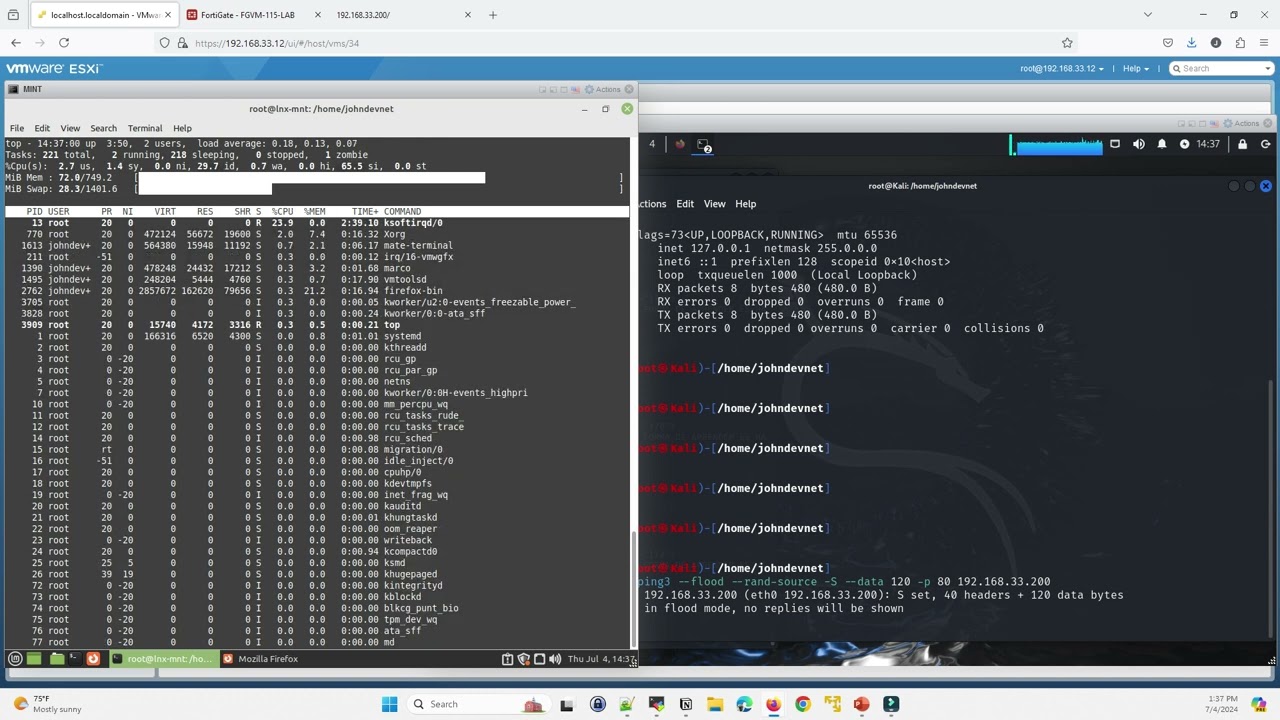
Task: Click the Kali log out icon
Action: click(1265, 144)
